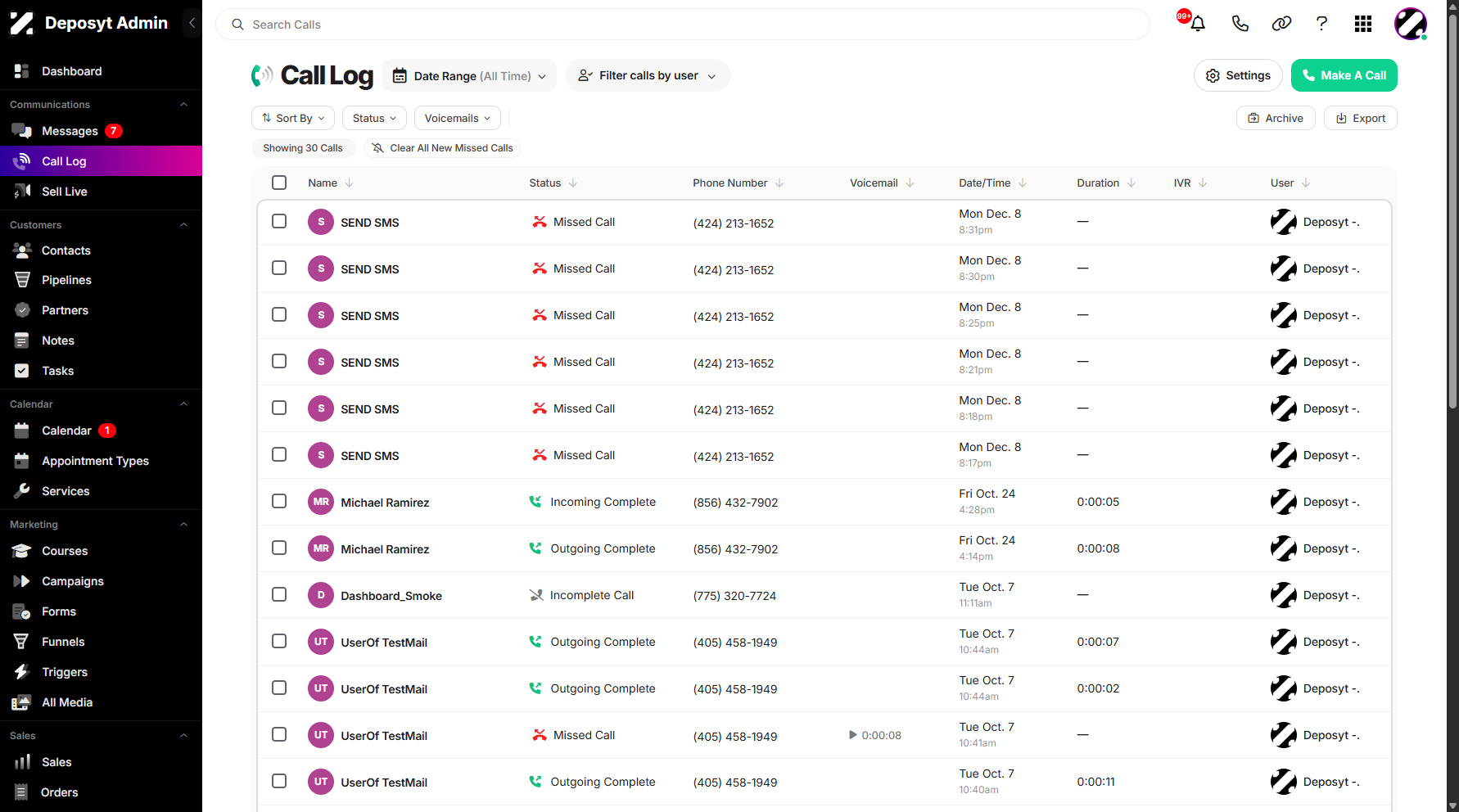Click the Make A Call button
The height and width of the screenshot is (812, 1459).
(1344, 75)
